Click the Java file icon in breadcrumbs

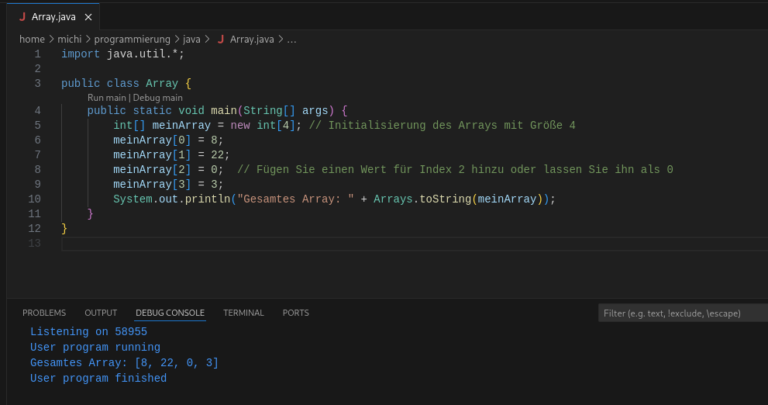pyautogui.click(x=220, y=39)
